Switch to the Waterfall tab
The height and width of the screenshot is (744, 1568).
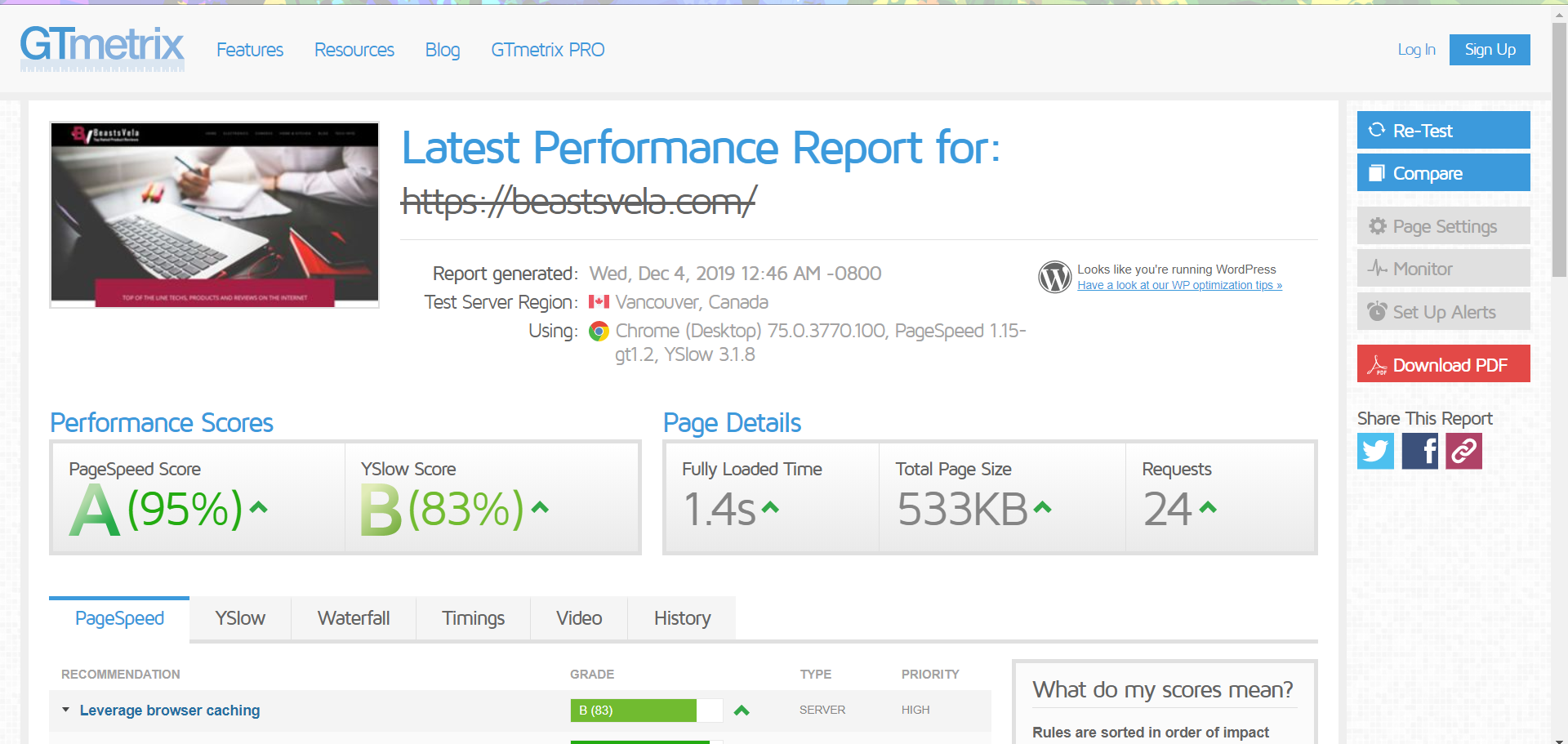(x=353, y=618)
